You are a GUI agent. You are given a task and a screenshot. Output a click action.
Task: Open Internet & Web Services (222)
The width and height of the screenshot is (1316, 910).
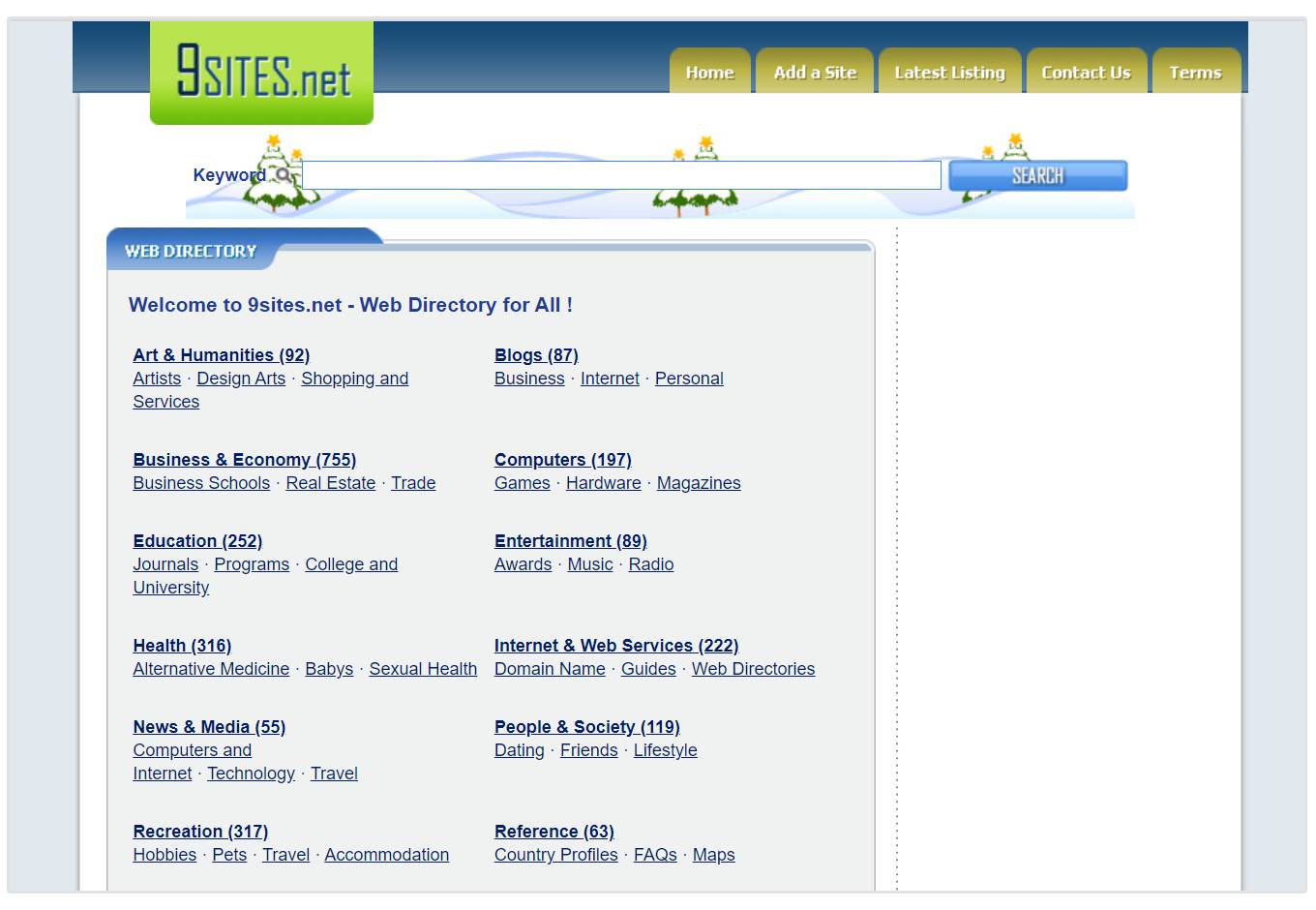(615, 646)
